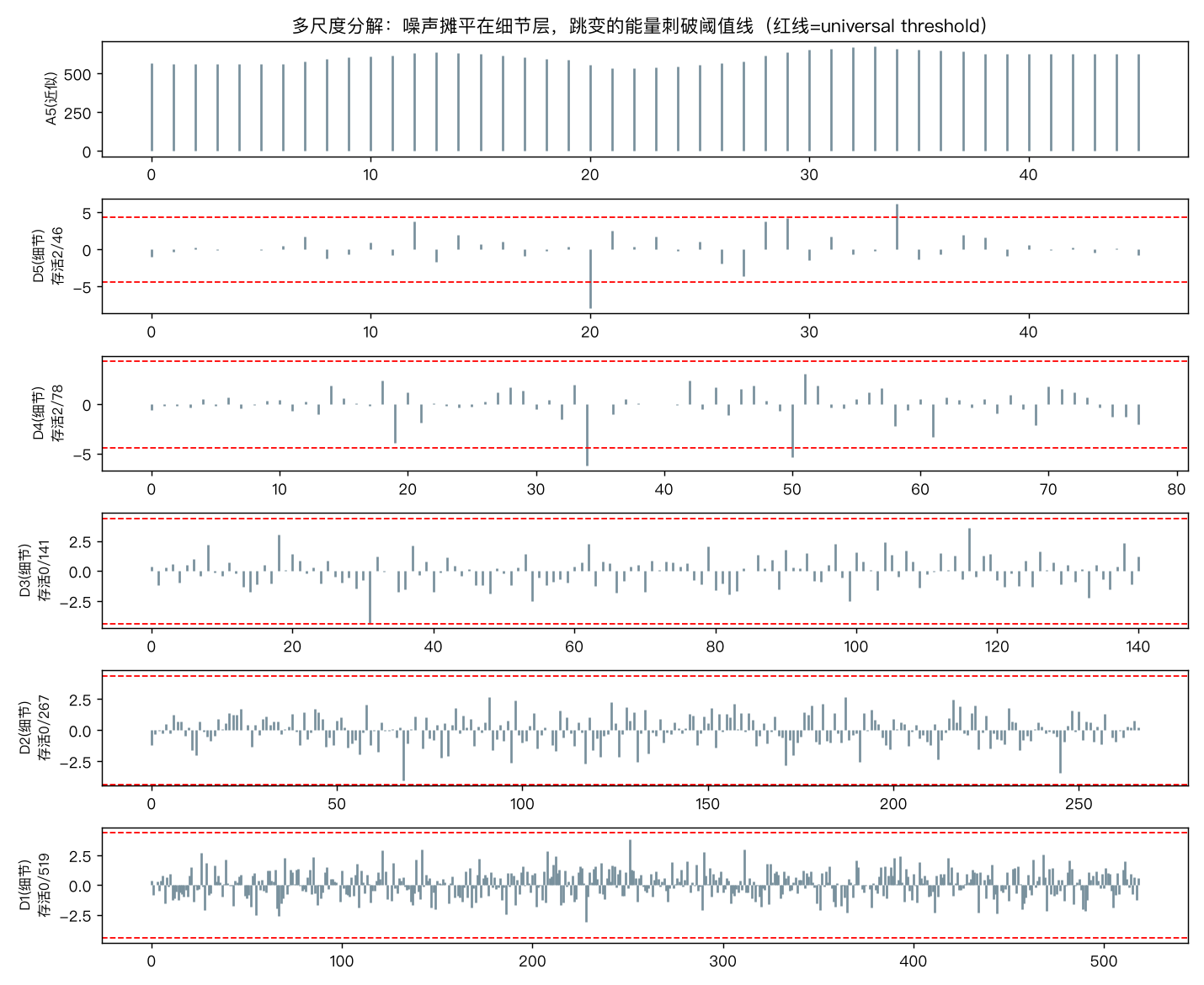Viewport: 1204px width, 985px height.
Task: Click the D4(细节) 存活2/78 axis label
Action: coord(48,413)
